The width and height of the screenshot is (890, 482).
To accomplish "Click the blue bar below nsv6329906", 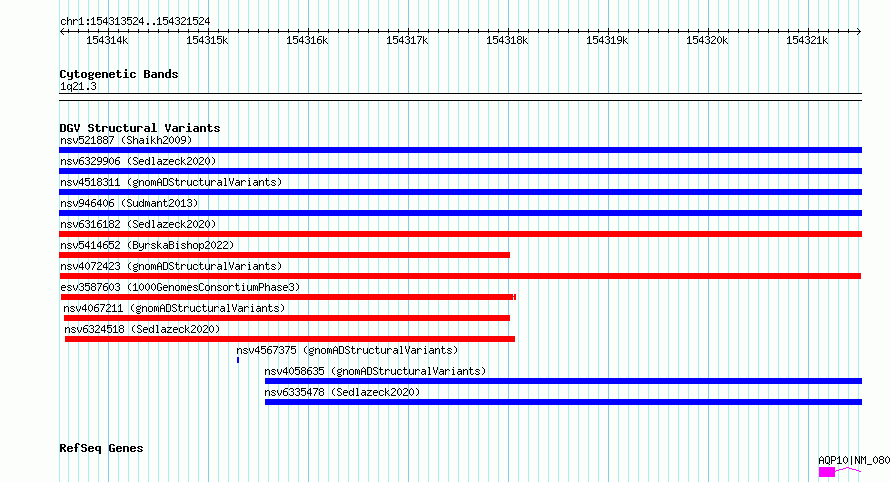I will click(460, 171).
